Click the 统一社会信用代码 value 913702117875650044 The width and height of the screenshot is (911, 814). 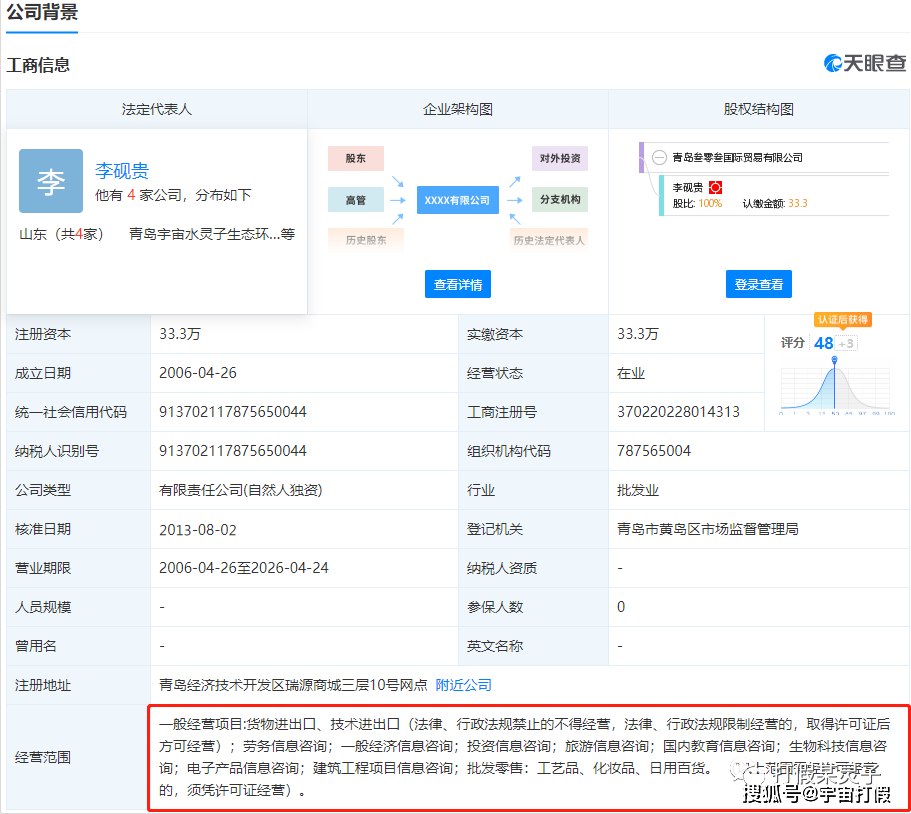233,412
